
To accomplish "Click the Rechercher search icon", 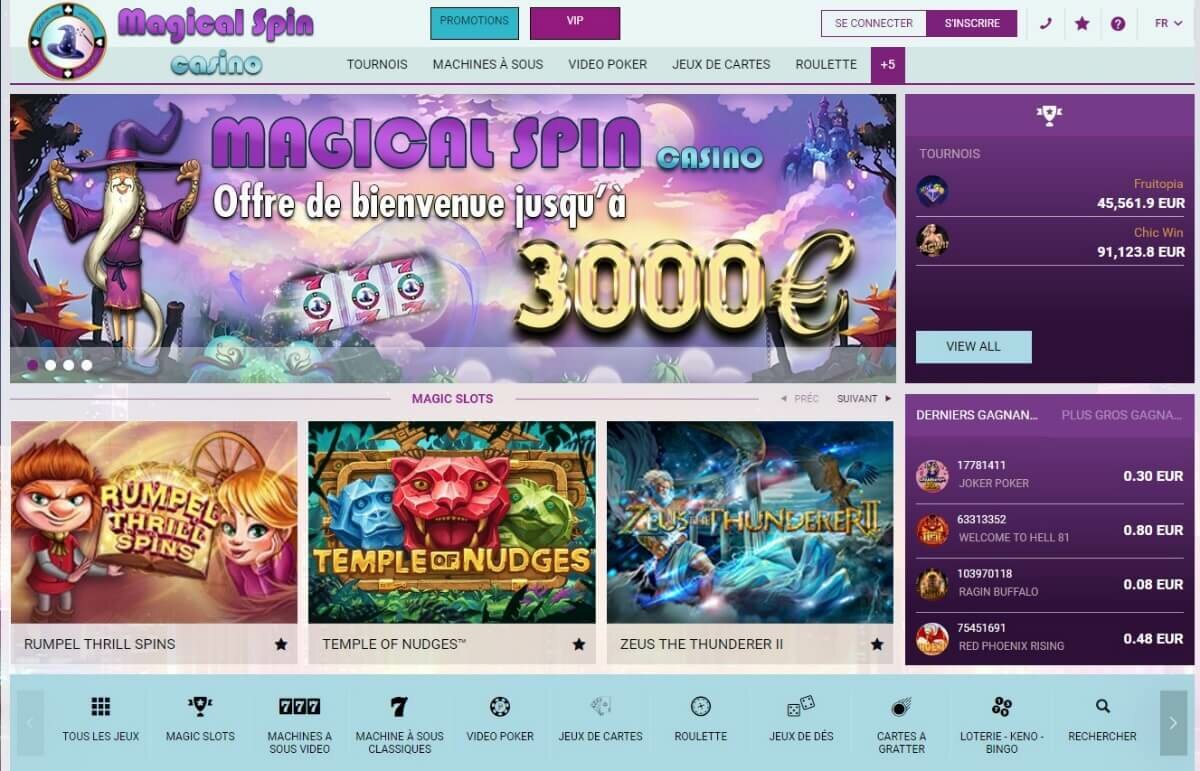I will pyautogui.click(x=1103, y=706).
